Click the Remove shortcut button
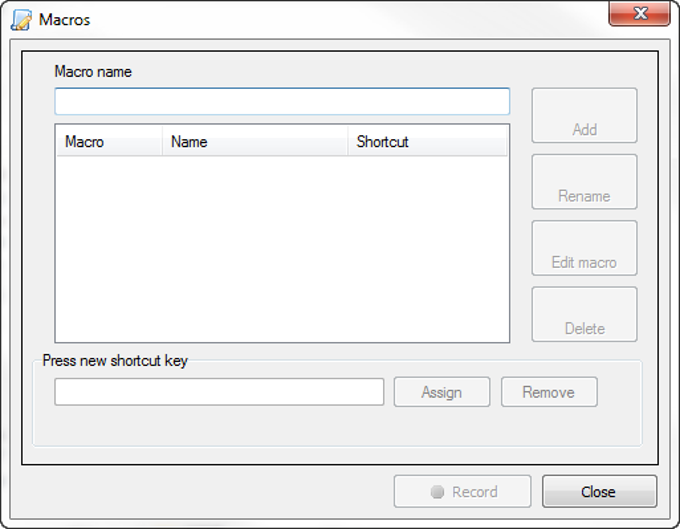The width and height of the screenshot is (680, 529). pos(549,392)
